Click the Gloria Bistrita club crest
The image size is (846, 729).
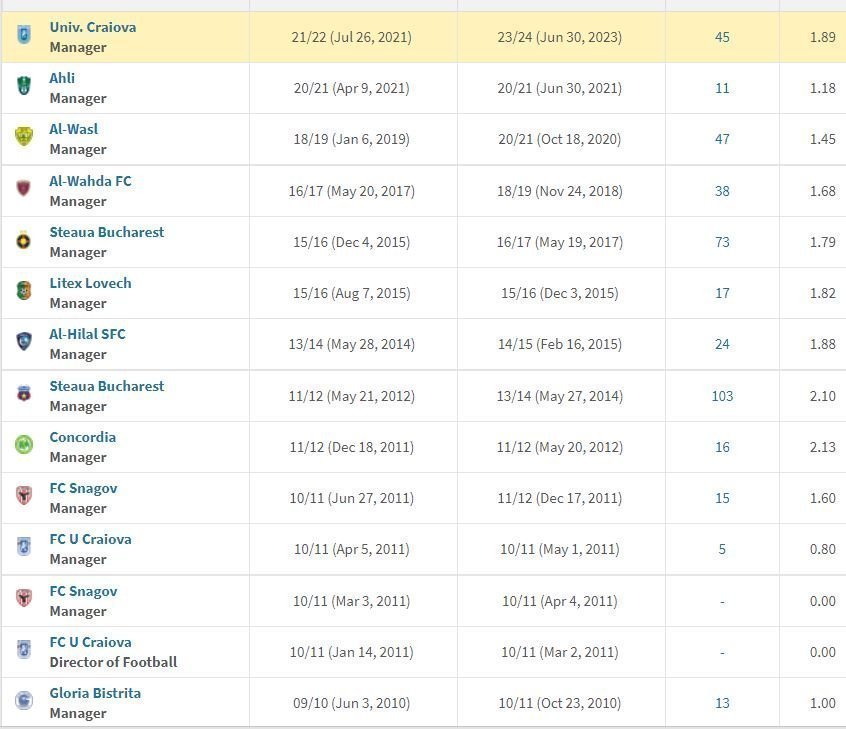(24, 700)
